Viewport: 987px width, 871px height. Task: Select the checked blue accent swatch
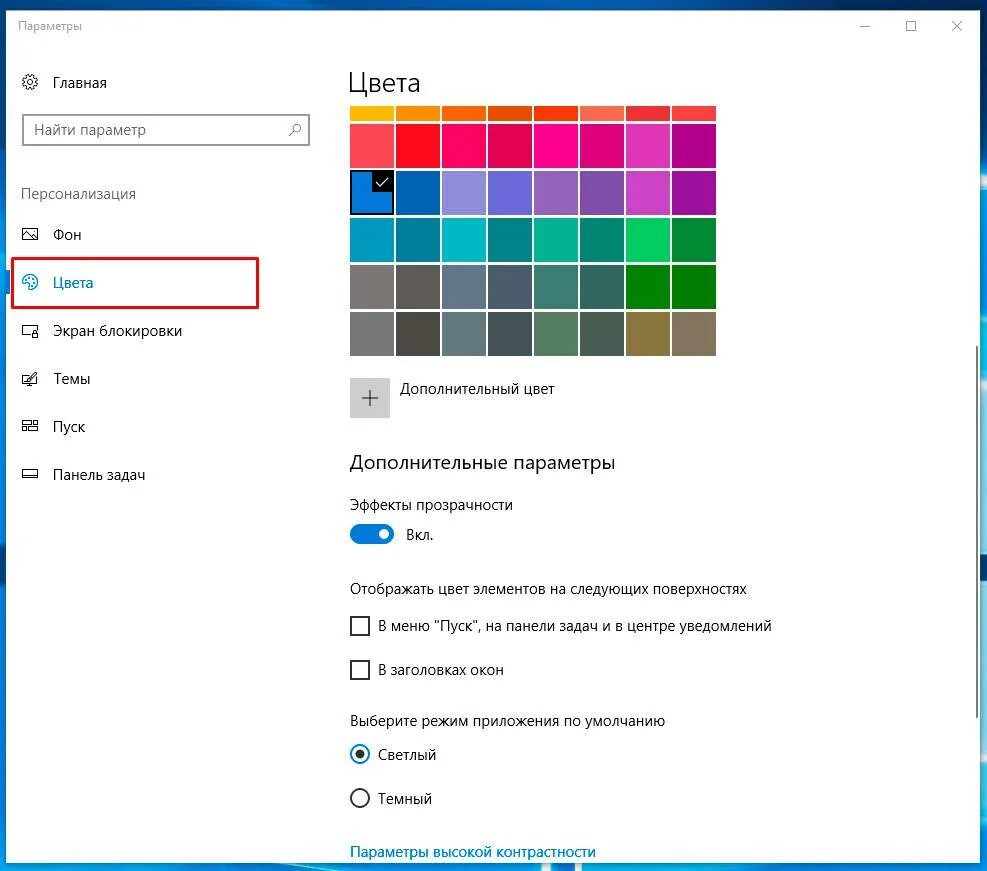(372, 193)
